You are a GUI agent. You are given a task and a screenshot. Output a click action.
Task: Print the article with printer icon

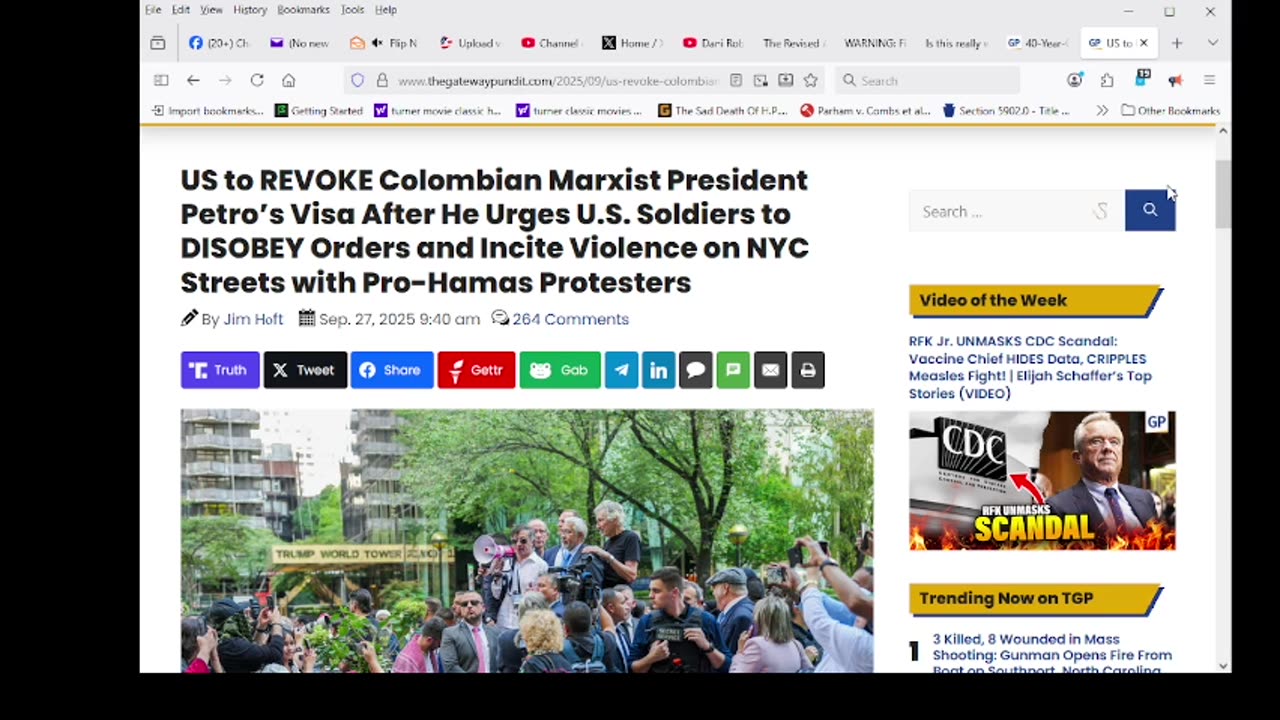coord(808,370)
